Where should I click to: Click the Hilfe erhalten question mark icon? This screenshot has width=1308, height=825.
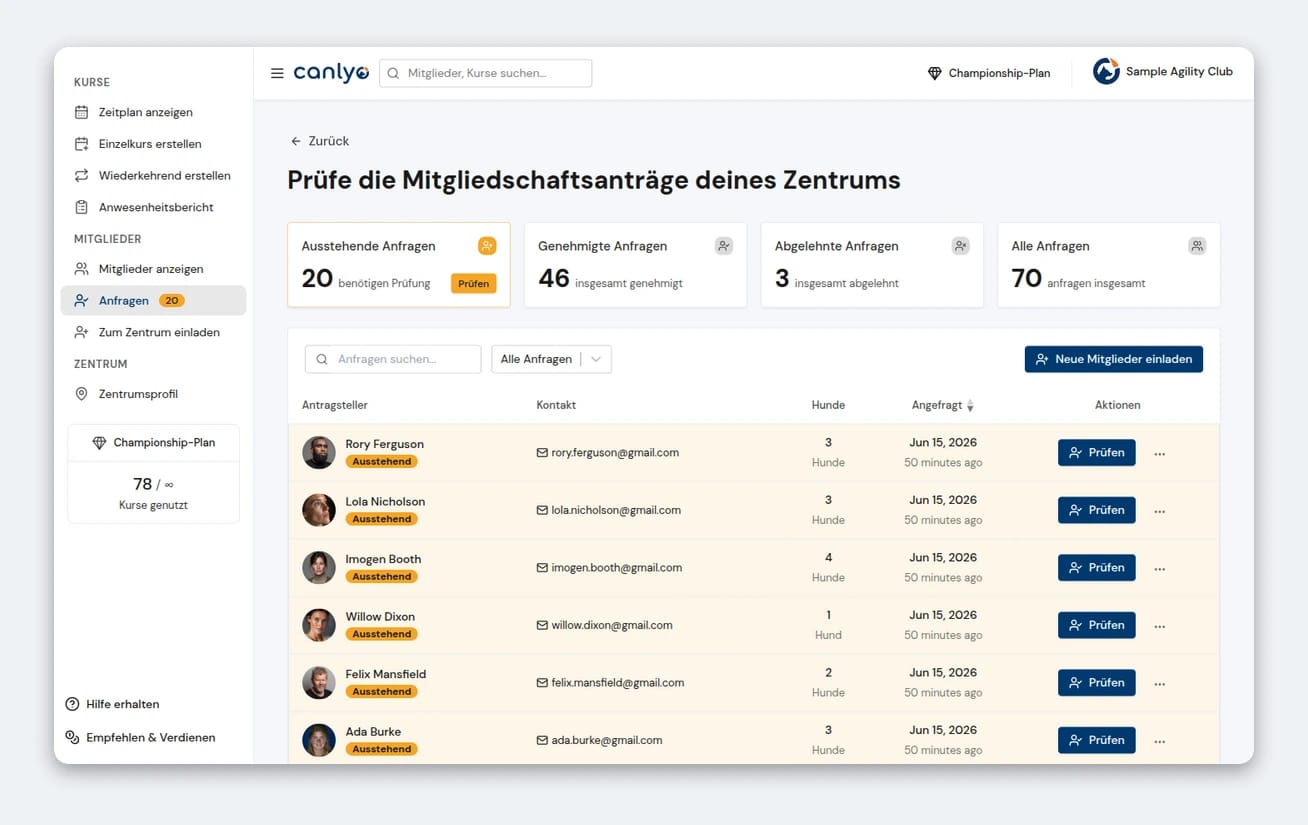(72, 704)
